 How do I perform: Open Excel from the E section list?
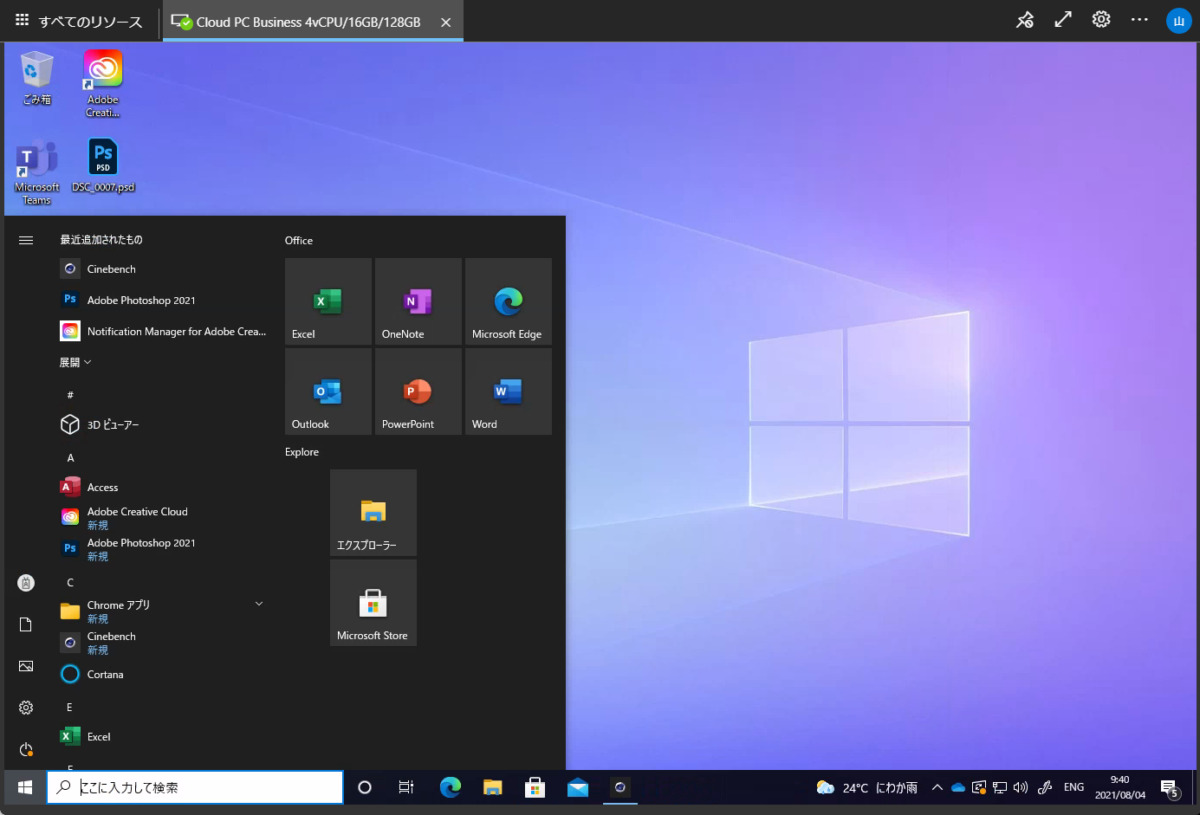coord(163,736)
